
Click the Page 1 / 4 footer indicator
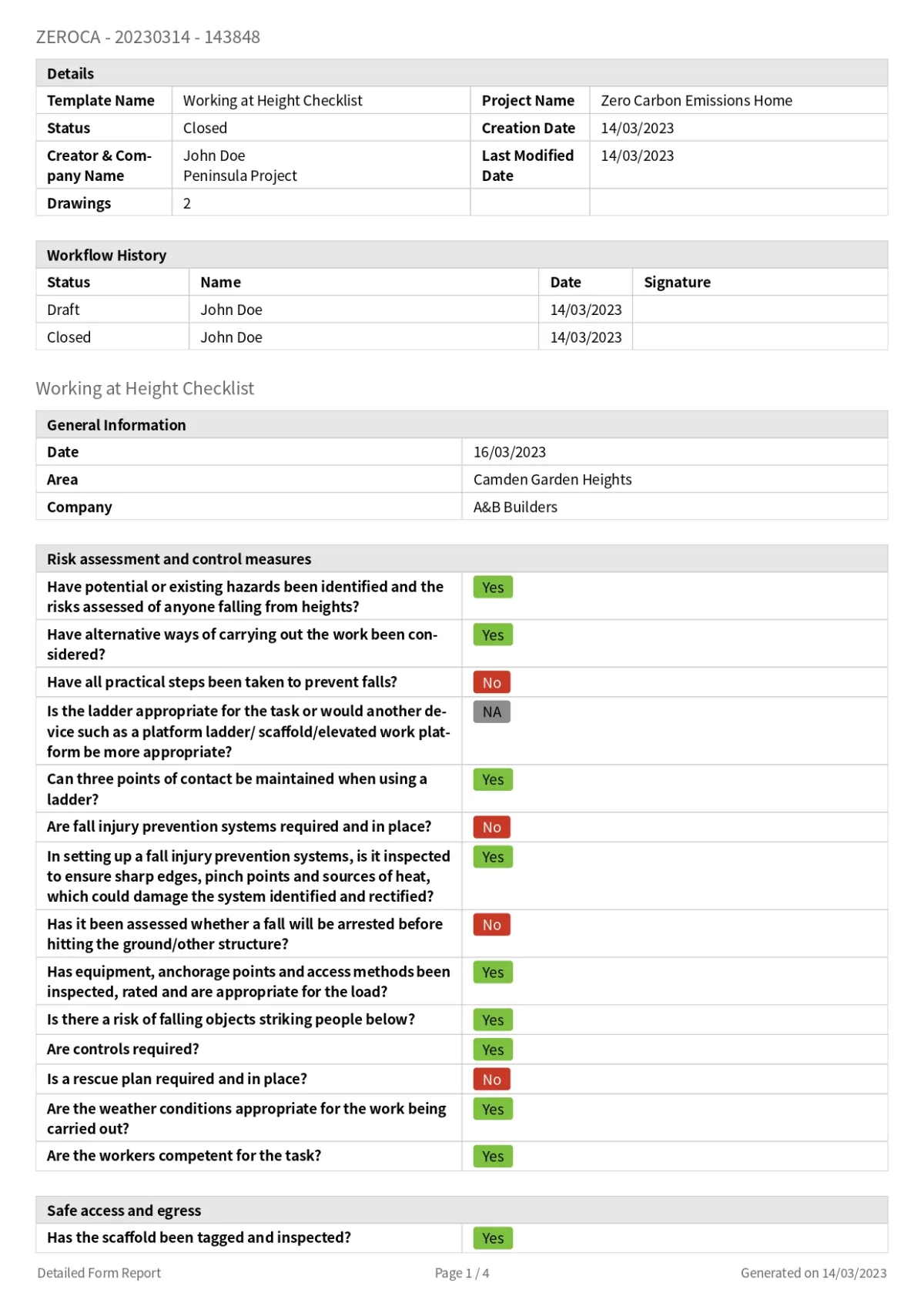coord(461,1274)
